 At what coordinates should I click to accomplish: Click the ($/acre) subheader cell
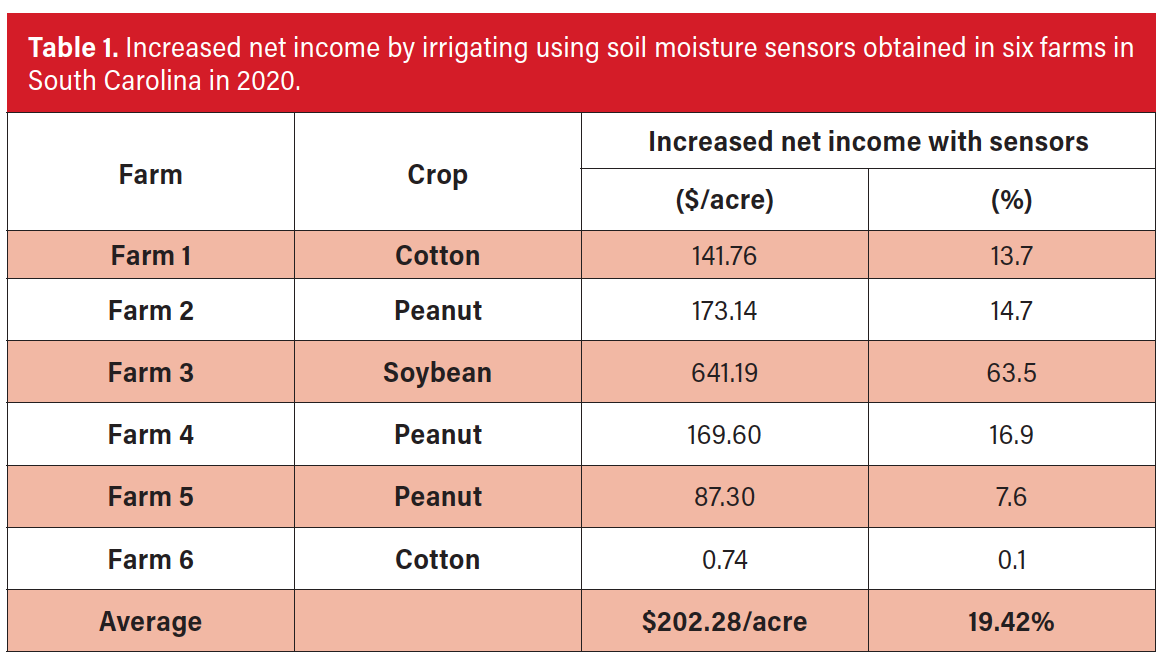724,200
